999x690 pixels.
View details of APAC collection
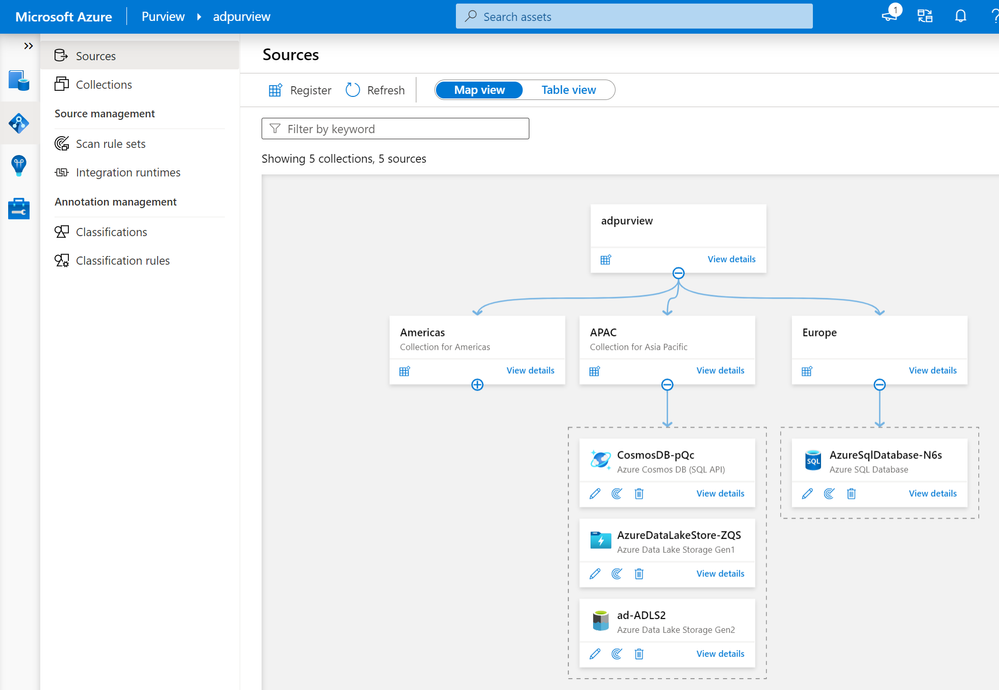[720, 370]
